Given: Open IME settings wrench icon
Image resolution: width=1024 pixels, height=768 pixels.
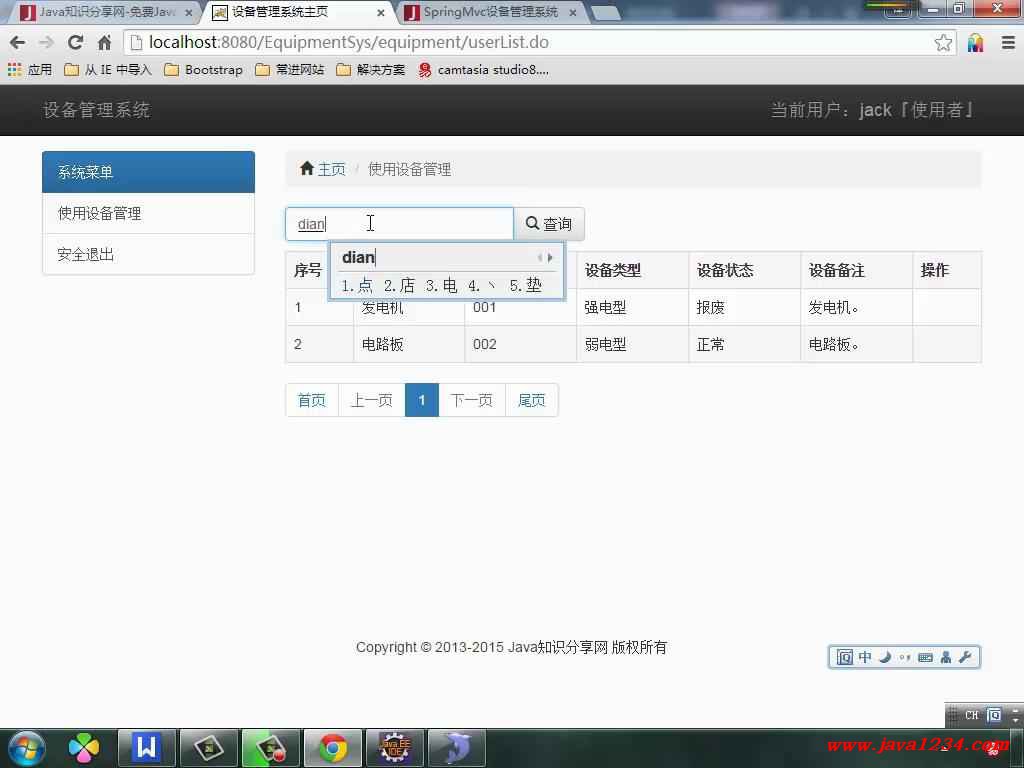Looking at the screenshot, I should click(965, 657).
